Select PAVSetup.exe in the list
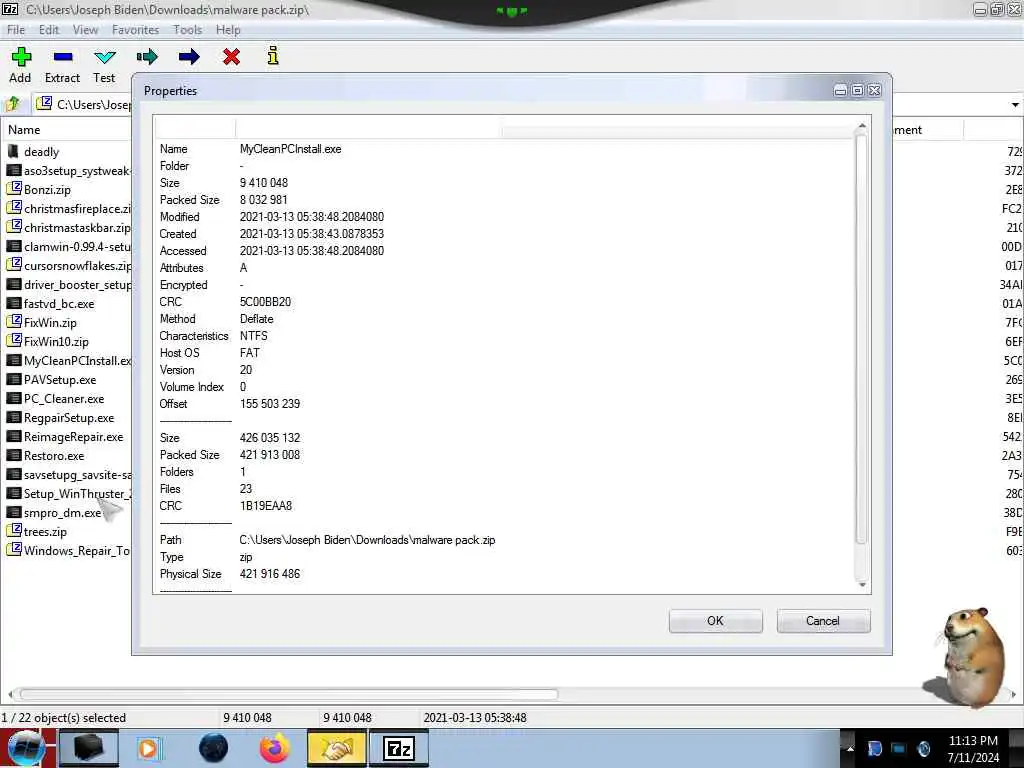1024x768 pixels. coord(60,379)
